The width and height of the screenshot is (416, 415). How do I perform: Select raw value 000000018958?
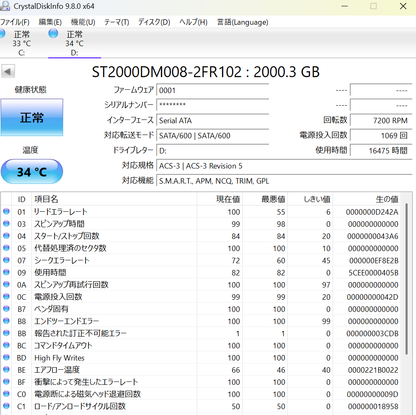[x=373, y=406]
